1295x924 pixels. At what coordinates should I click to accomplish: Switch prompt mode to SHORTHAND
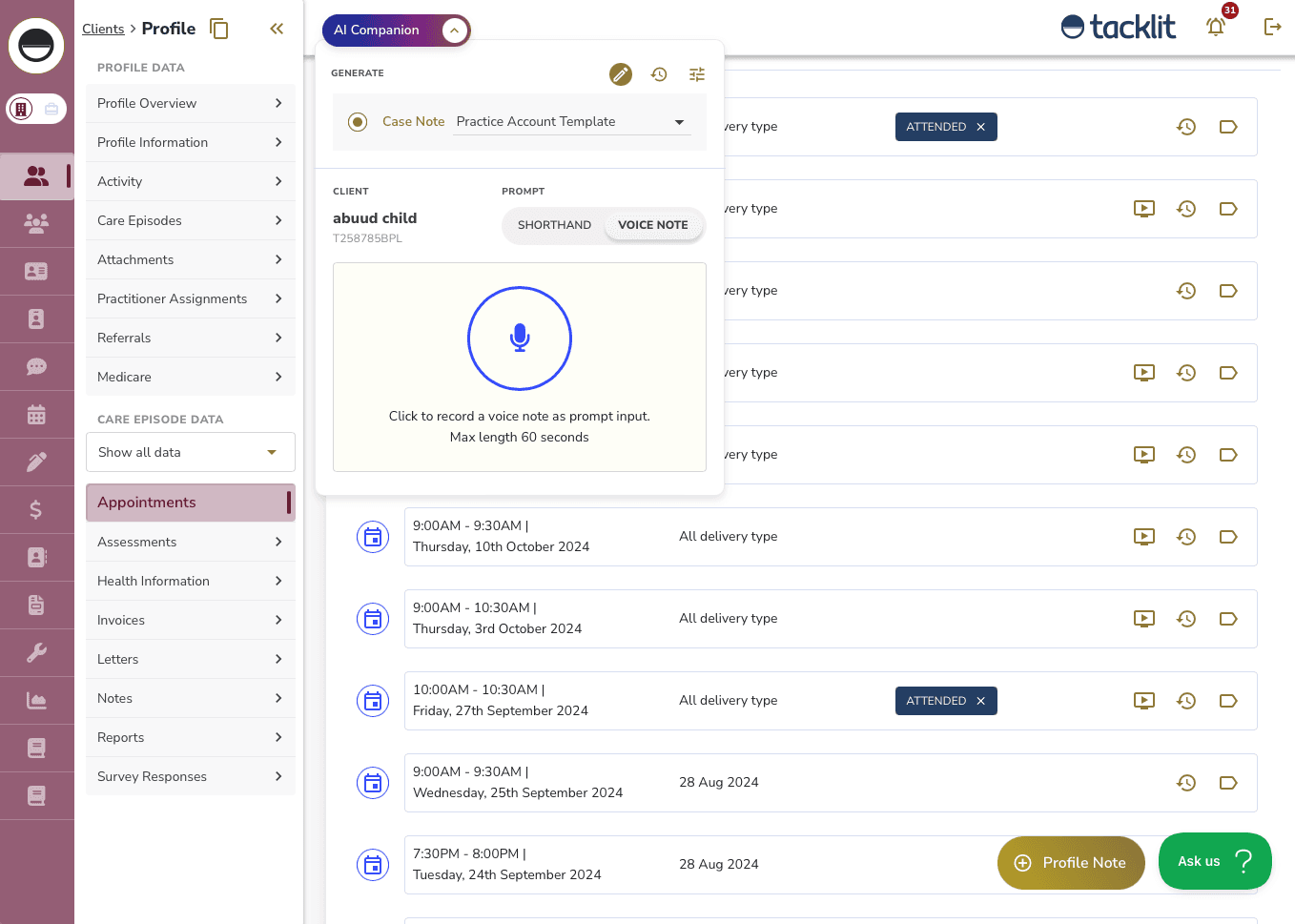coord(554,225)
